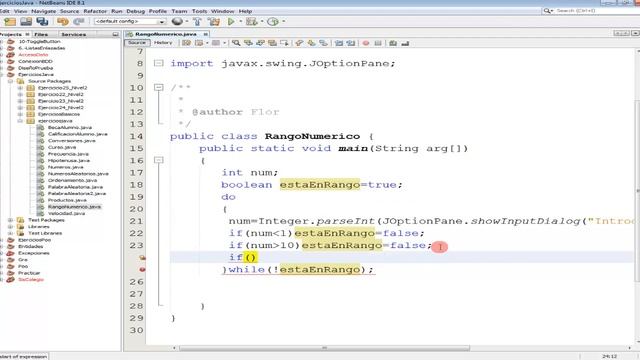Click the green Run Project arrow
This screenshot has height=360, width=640.
231,22
